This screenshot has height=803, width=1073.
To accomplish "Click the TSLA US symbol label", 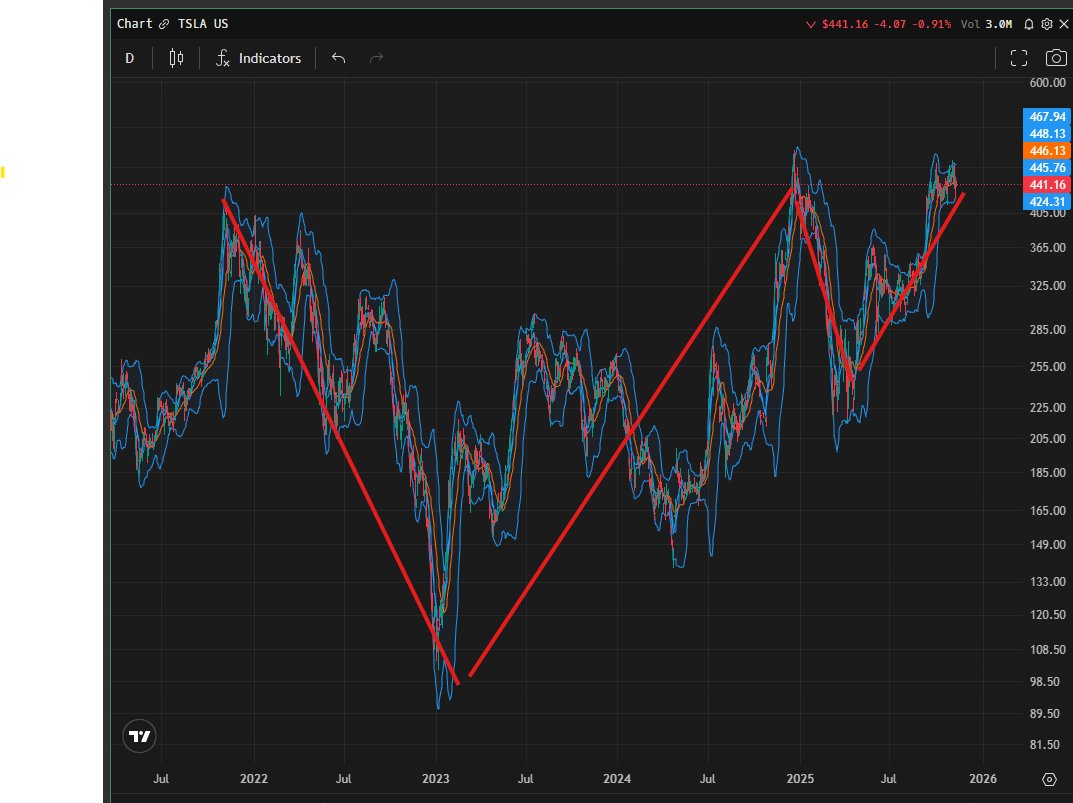I will 203,23.
